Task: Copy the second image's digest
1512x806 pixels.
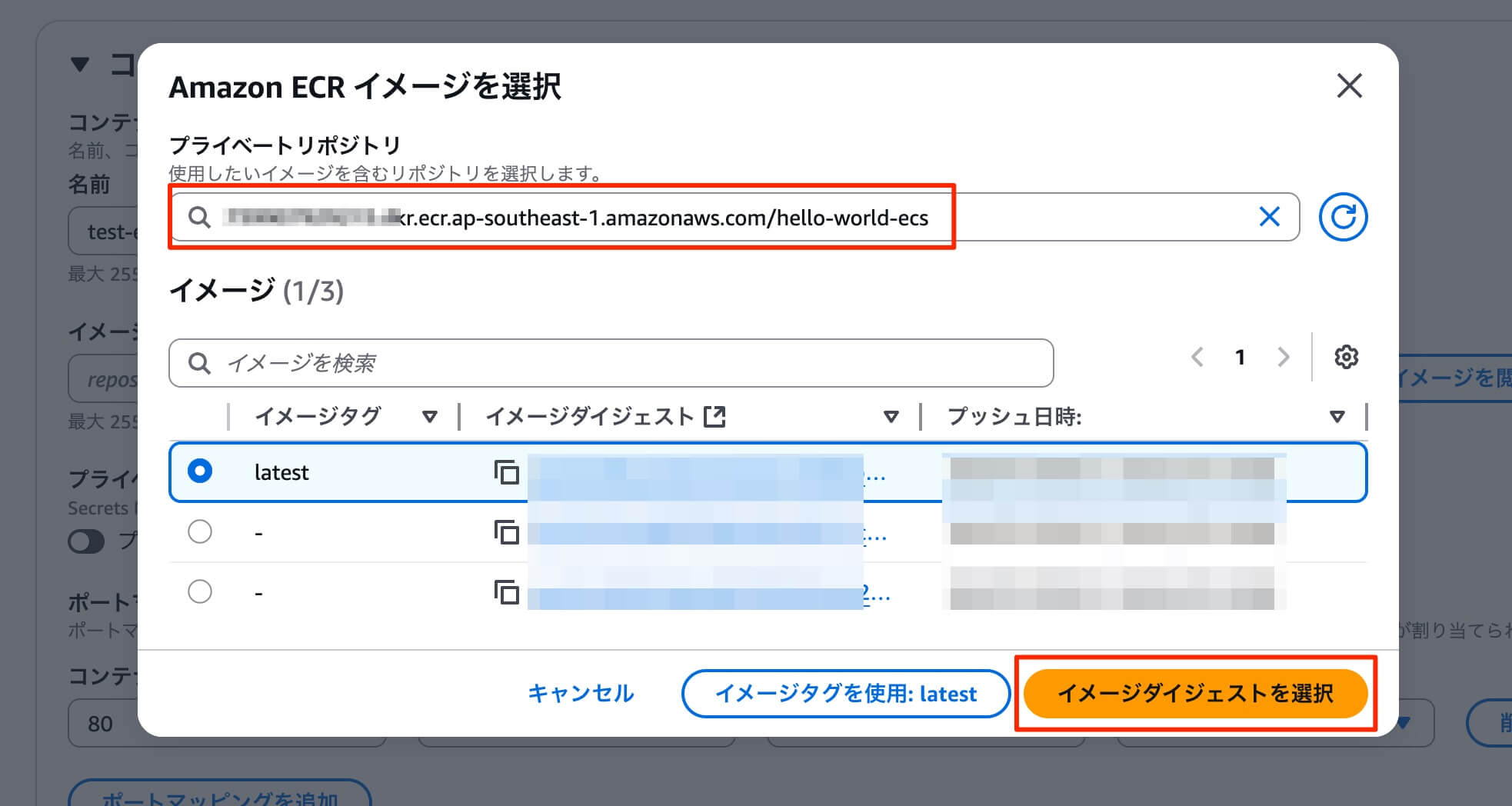Action: pos(508,533)
